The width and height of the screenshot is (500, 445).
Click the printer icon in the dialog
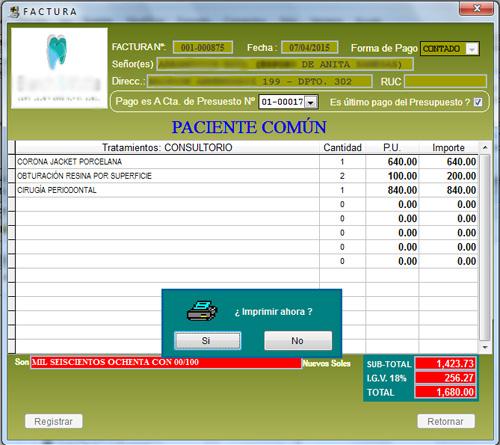202,310
